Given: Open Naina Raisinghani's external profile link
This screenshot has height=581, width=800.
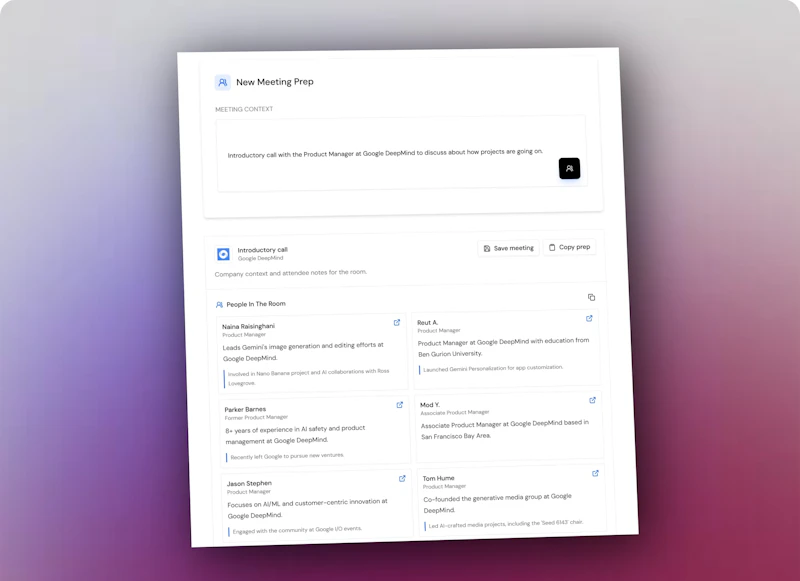Looking at the screenshot, I should coord(397,322).
